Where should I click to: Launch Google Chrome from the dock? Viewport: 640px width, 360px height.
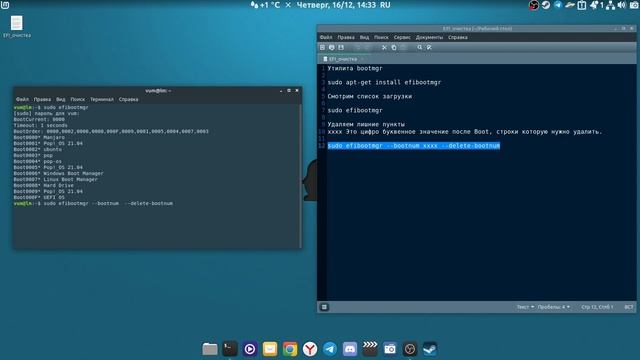coord(290,349)
